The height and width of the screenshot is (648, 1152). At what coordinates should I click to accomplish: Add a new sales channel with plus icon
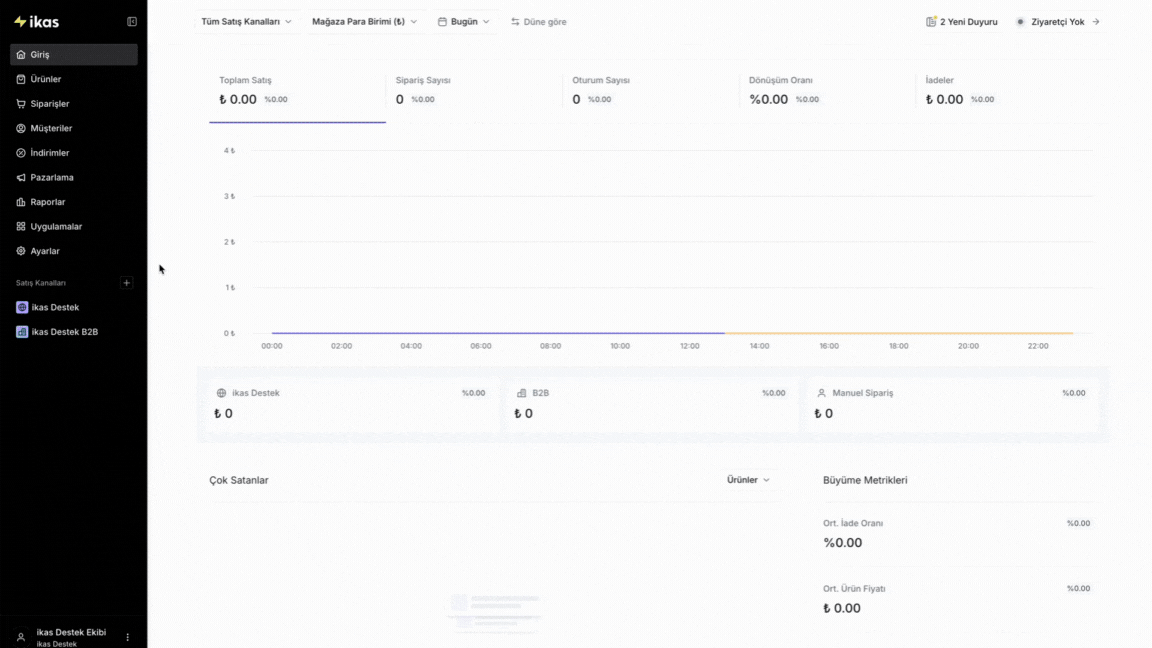coord(127,283)
